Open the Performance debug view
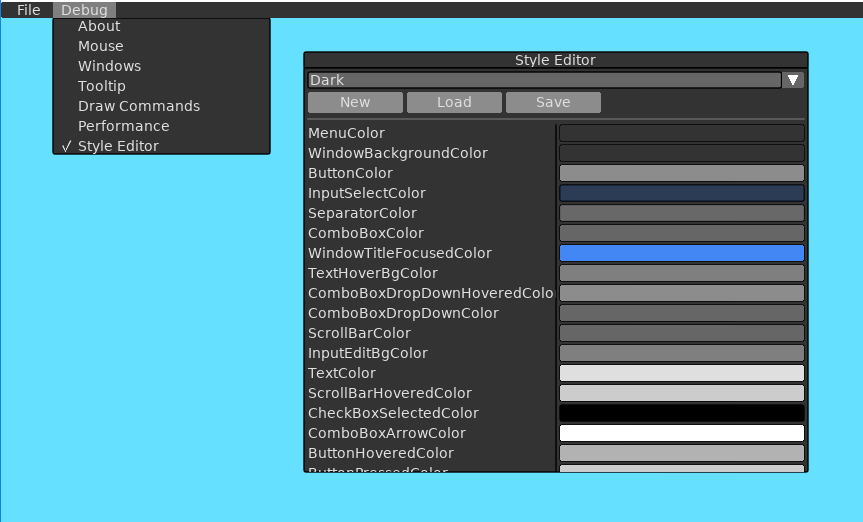Viewport: 863px width, 522px height. point(124,126)
